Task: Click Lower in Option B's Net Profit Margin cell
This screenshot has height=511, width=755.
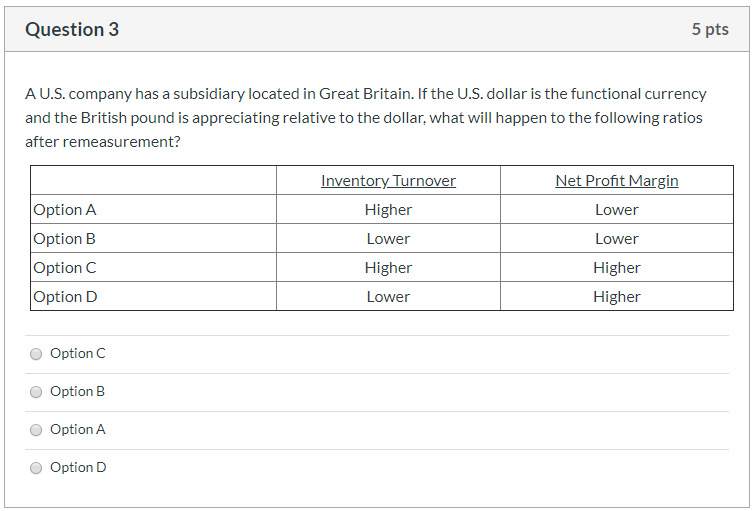Action: coord(617,239)
